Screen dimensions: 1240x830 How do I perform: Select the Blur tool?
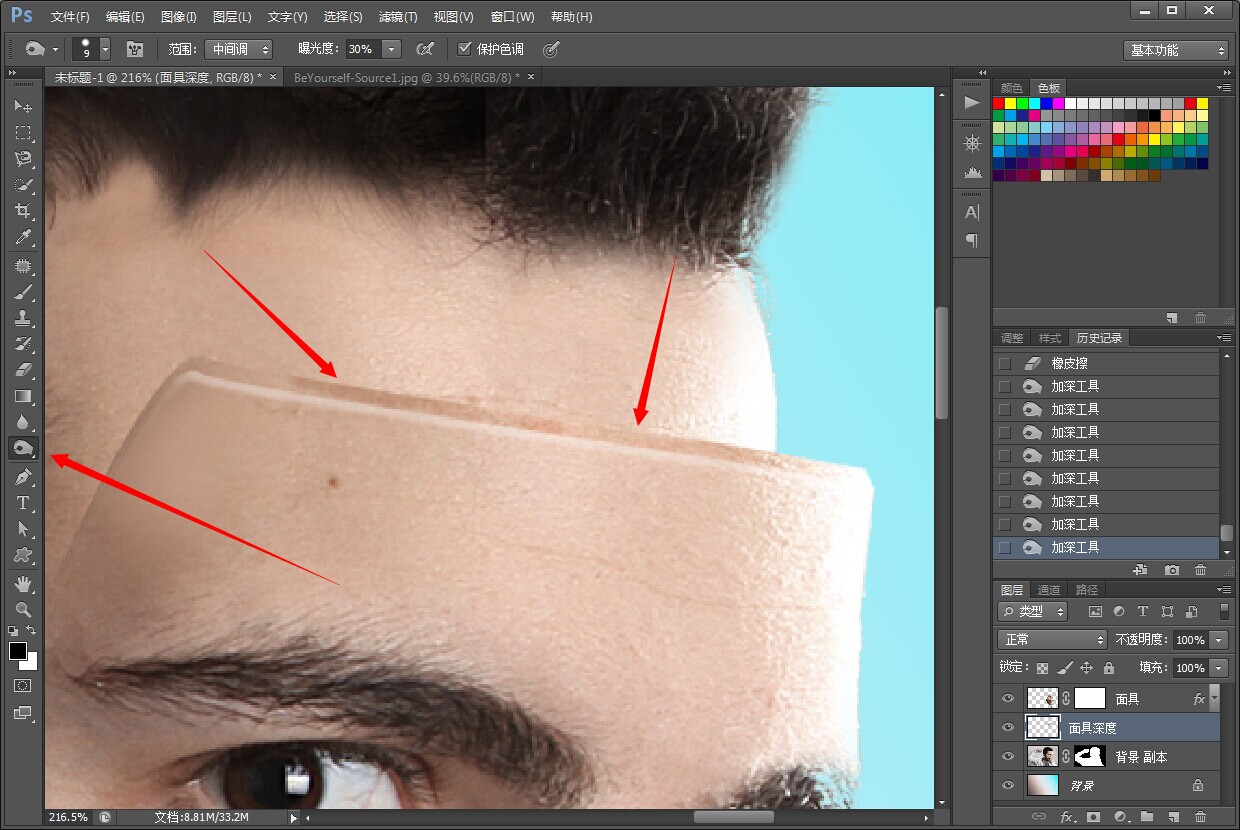pyautogui.click(x=23, y=422)
